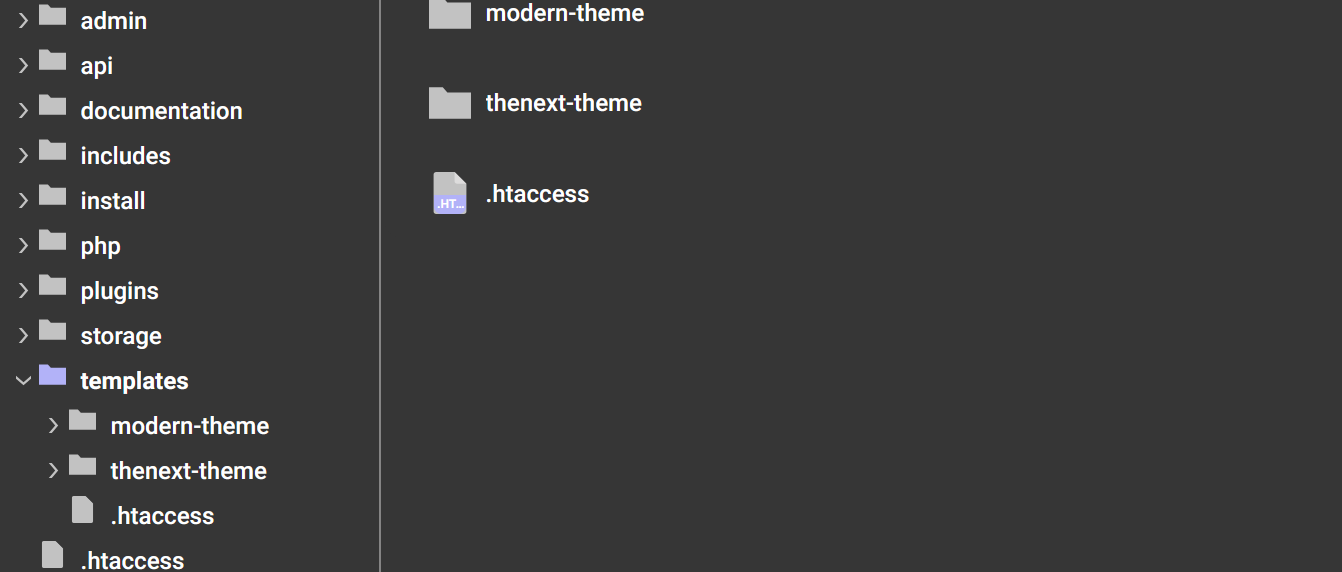The height and width of the screenshot is (572, 1342).
Task: Expand thenext-theme subfolder in the tree
Action: pyautogui.click(x=53, y=471)
